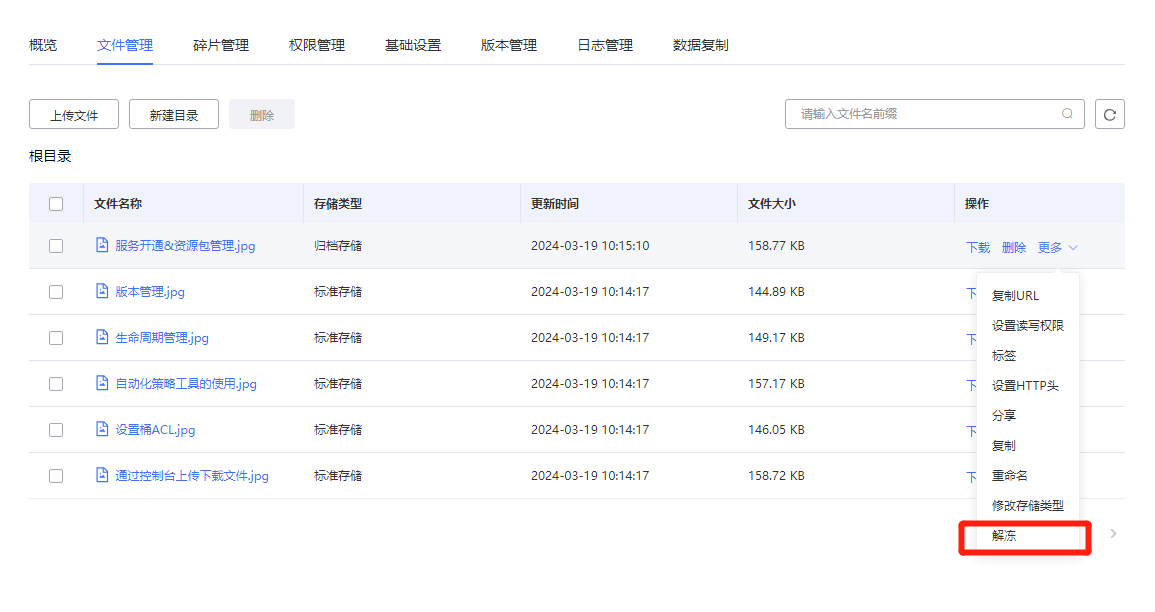This screenshot has height=612, width=1155.
Task: Choose 分享 from the menu
Action: click(x=1003, y=415)
